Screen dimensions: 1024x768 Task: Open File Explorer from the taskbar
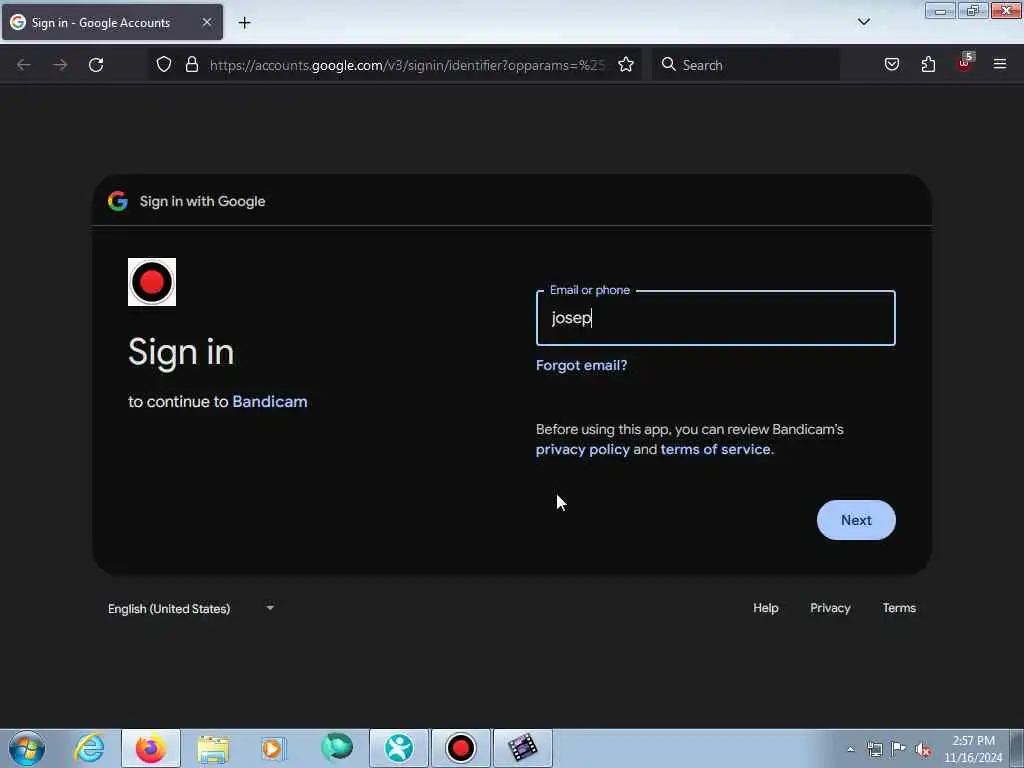pos(213,749)
